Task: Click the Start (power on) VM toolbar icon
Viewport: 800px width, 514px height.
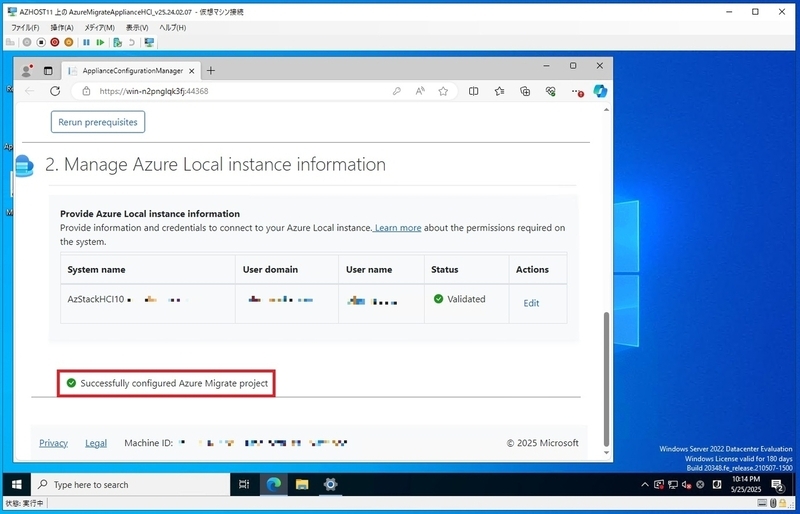Action: click(27, 42)
